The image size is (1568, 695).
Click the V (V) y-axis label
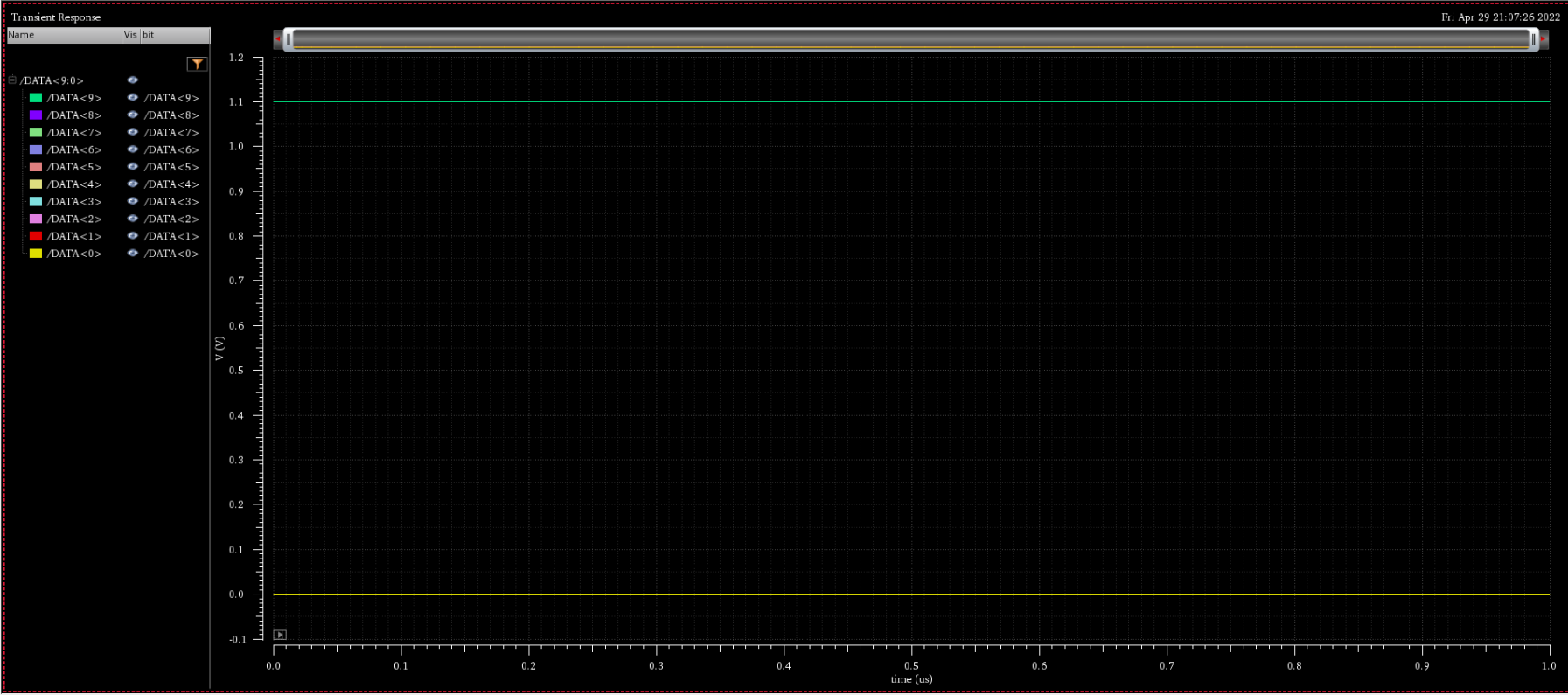point(220,349)
